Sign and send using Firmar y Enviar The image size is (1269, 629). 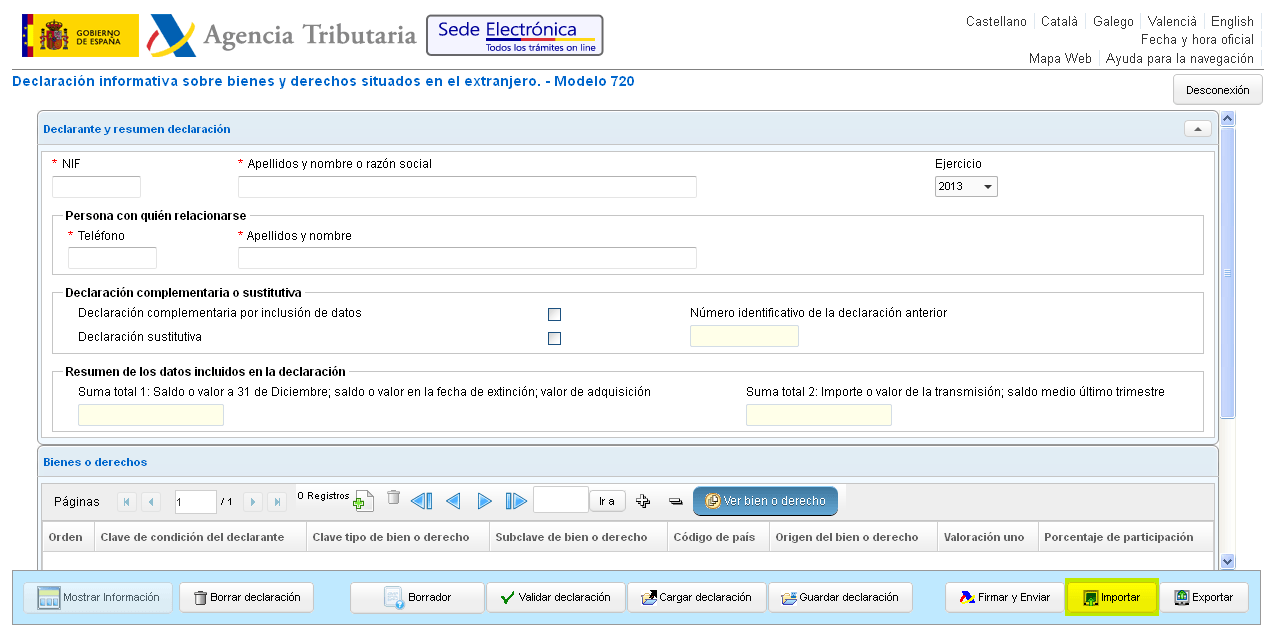(x=1004, y=597)
